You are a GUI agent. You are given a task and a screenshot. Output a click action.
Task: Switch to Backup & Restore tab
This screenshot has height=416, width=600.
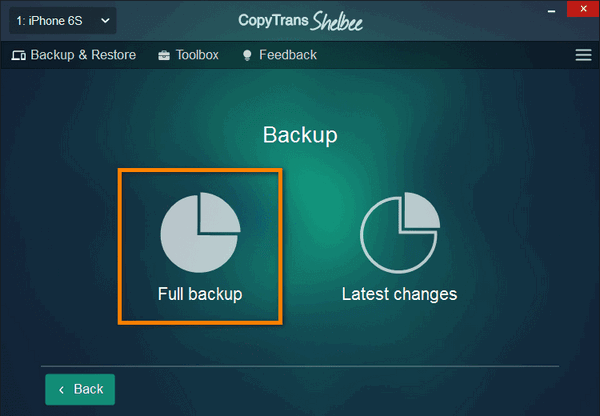coord(73,55)
